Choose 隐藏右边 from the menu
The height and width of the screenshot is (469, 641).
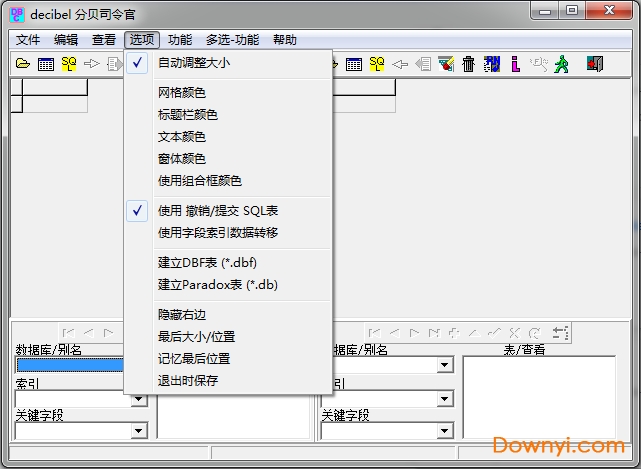pos(181,315)
